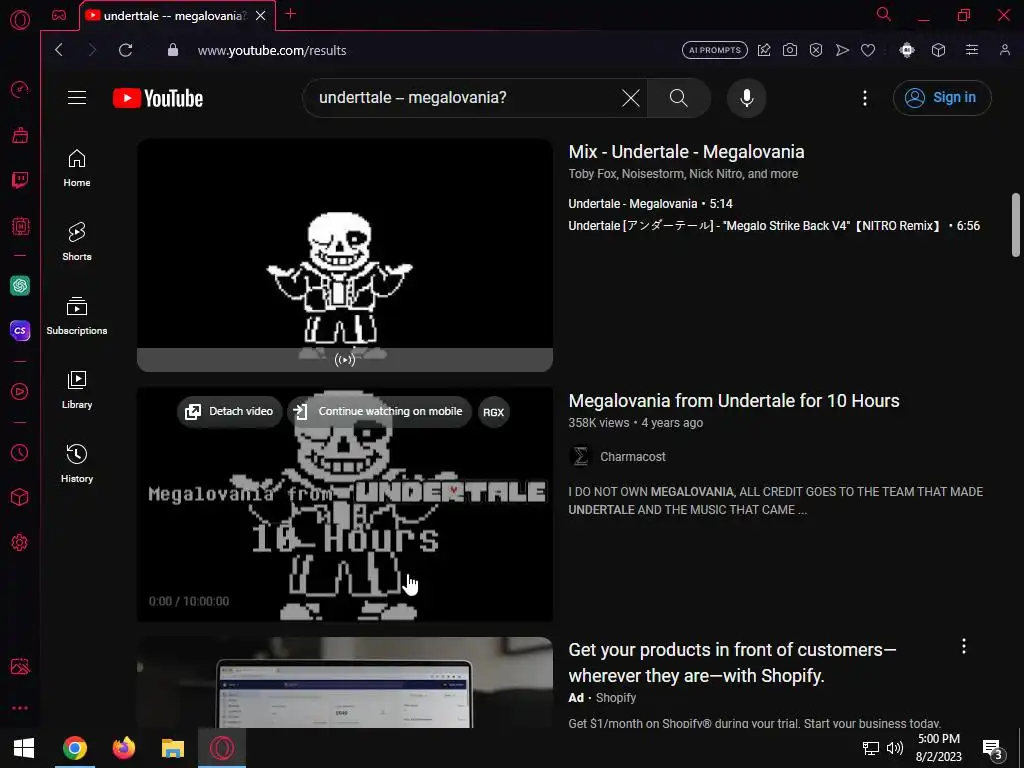1024x768 pixels.
Task: Open YouTube History sidebar item
Action: [x=77, y=464]
